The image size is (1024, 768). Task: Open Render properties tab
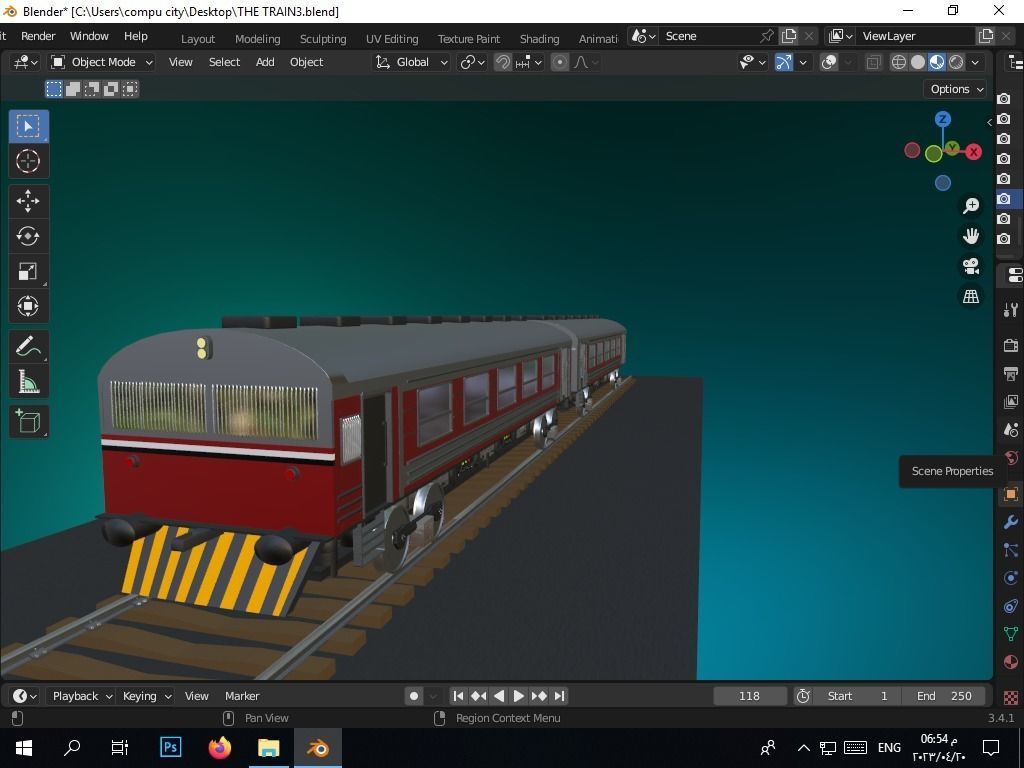tap(1010, 345)
